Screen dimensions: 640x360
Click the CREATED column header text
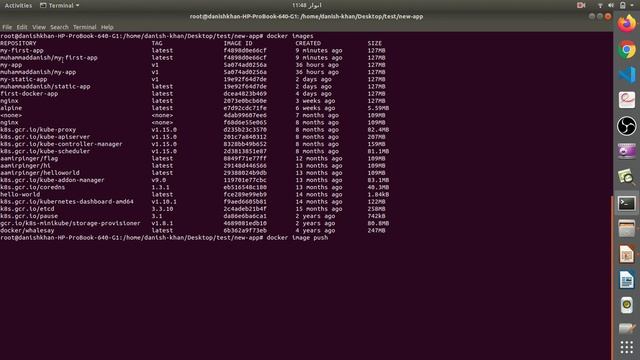point(308,43)
